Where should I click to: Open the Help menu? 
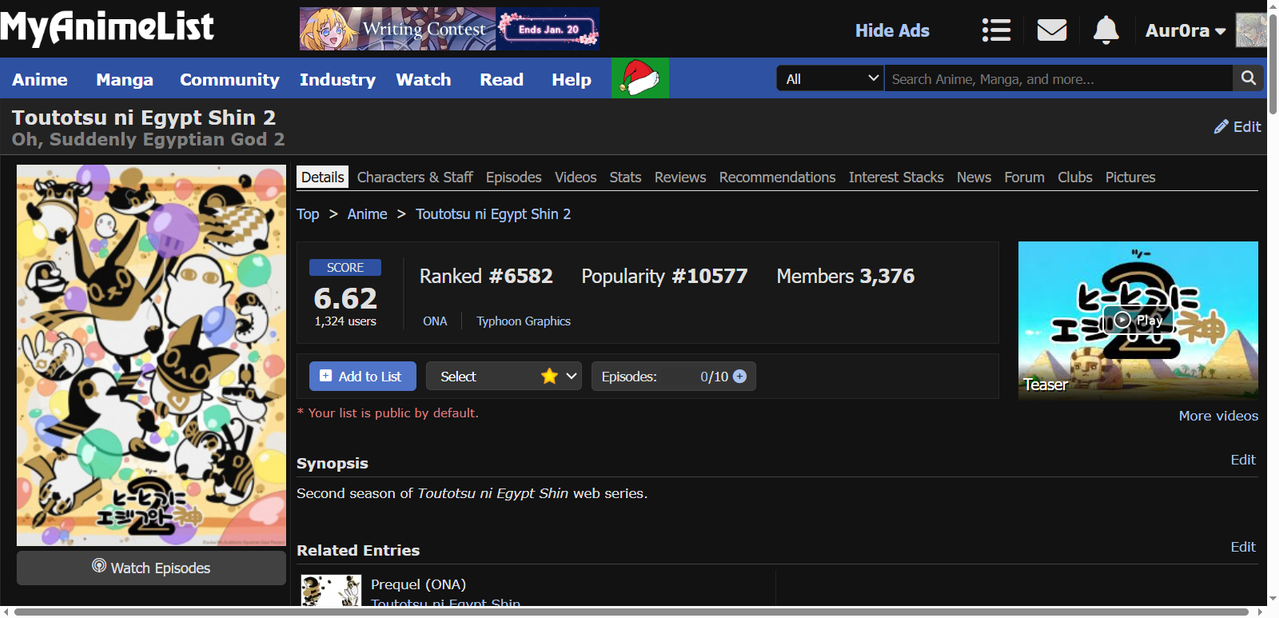click(572, 79)
